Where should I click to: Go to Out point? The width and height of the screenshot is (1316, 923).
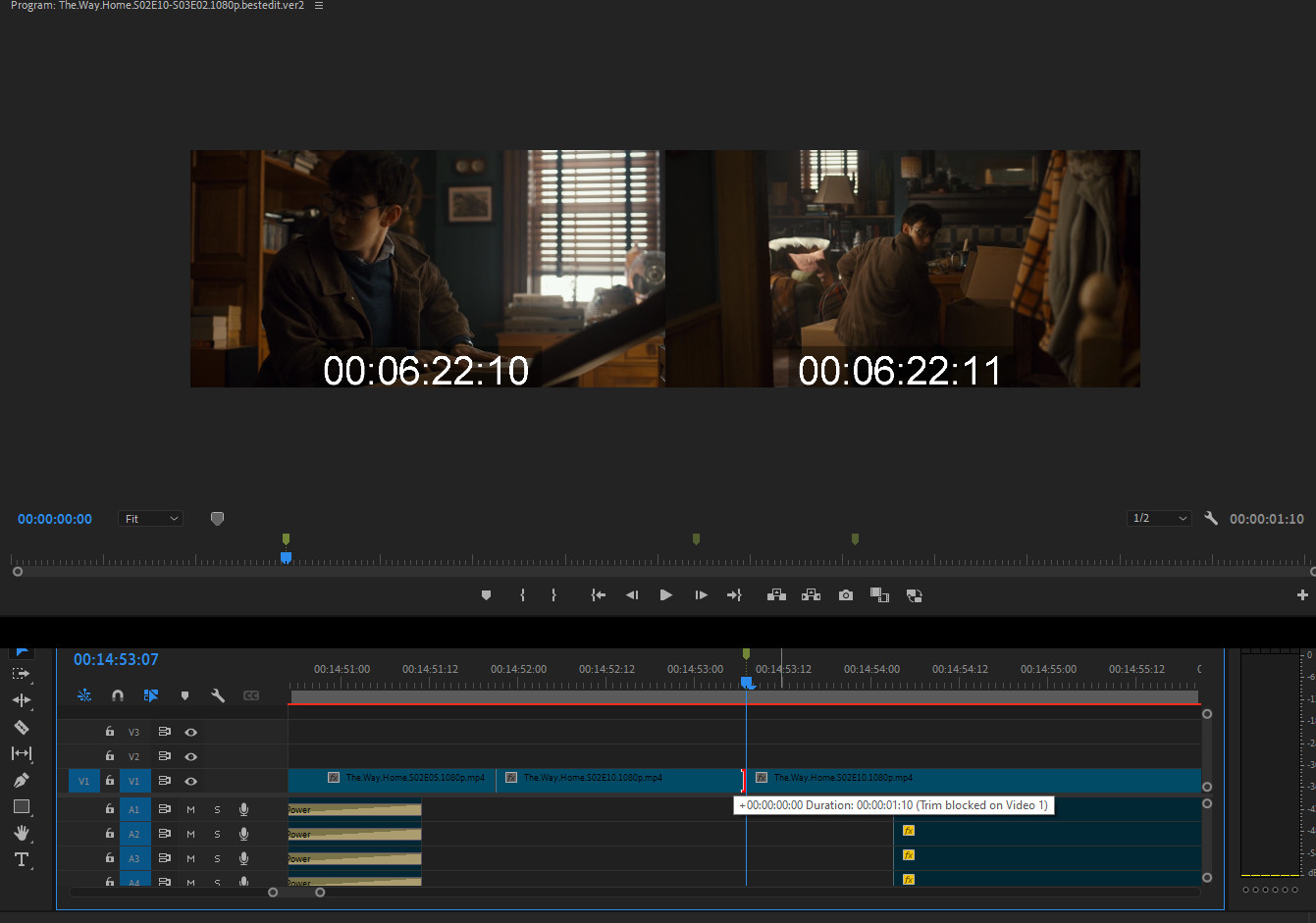point(734,595)
